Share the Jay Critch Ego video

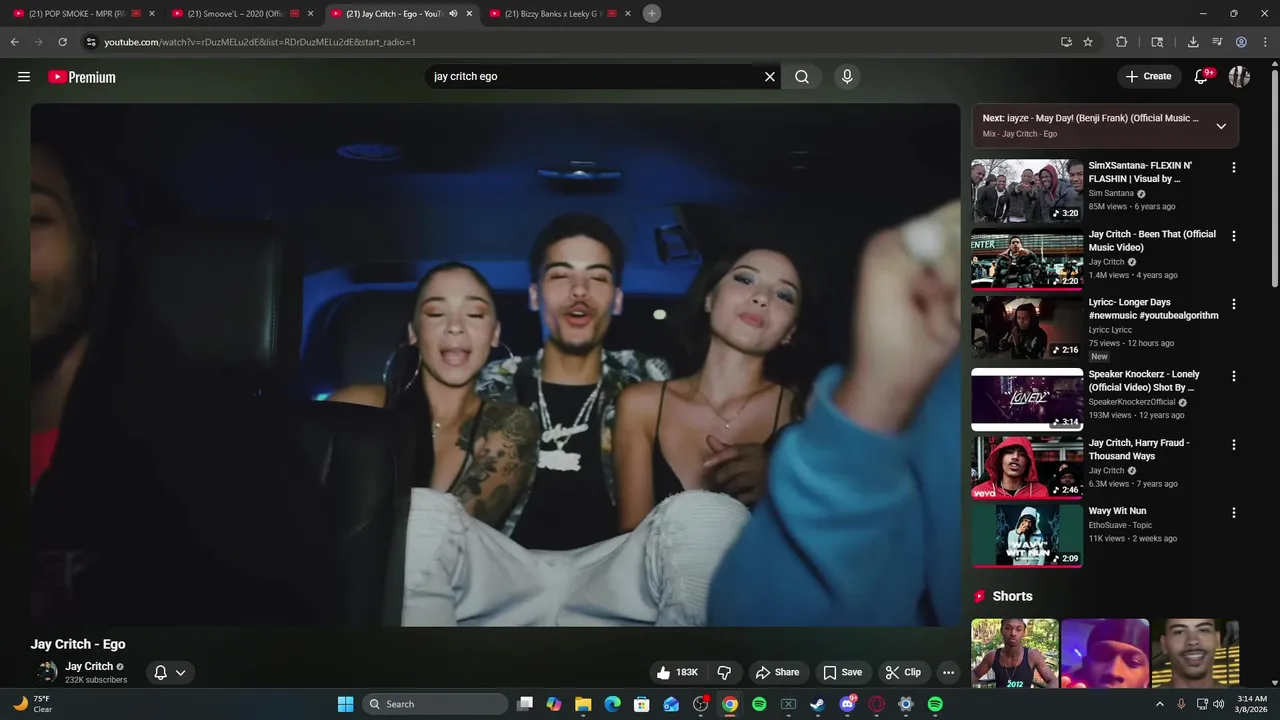[778, 672]
